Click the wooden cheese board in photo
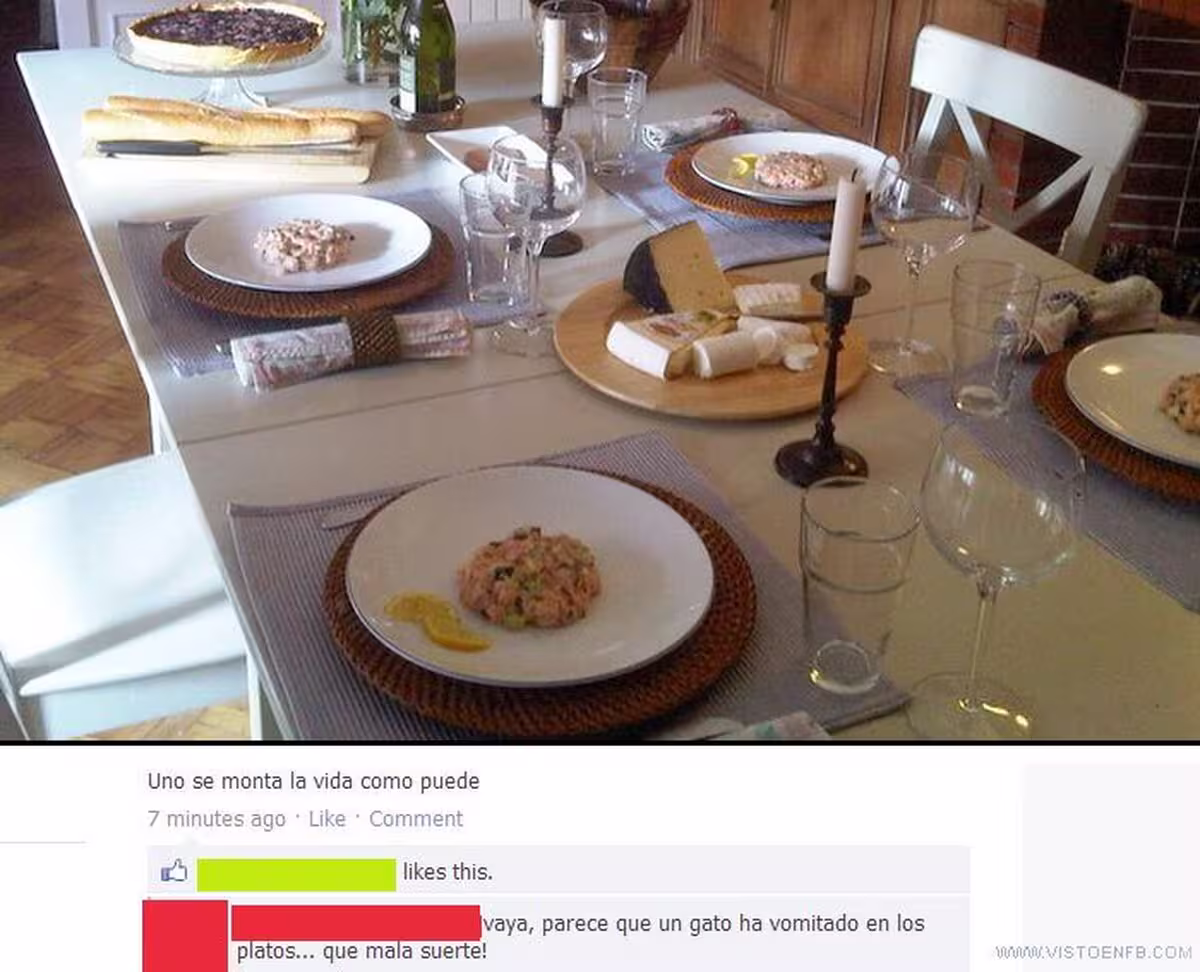This screenshot has height=972, width=1200. click(x=711, y=346)
